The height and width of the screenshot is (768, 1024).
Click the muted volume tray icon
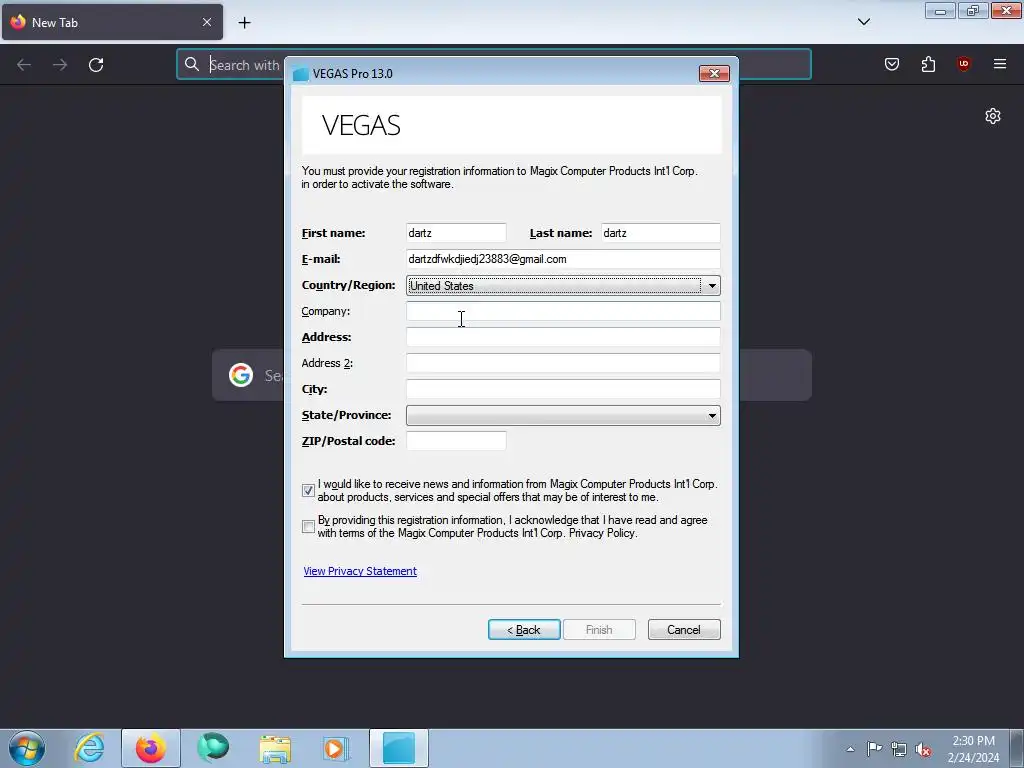tap(923, 749)
